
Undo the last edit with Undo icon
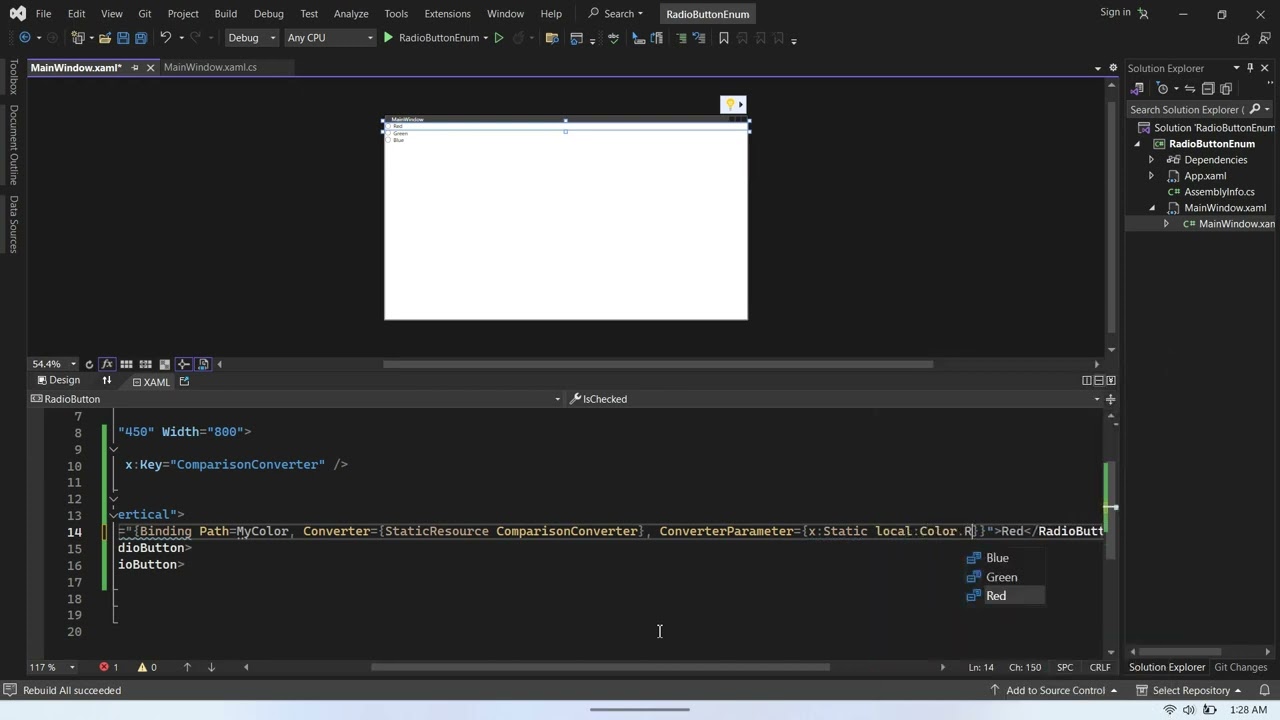tap(166, 38)
